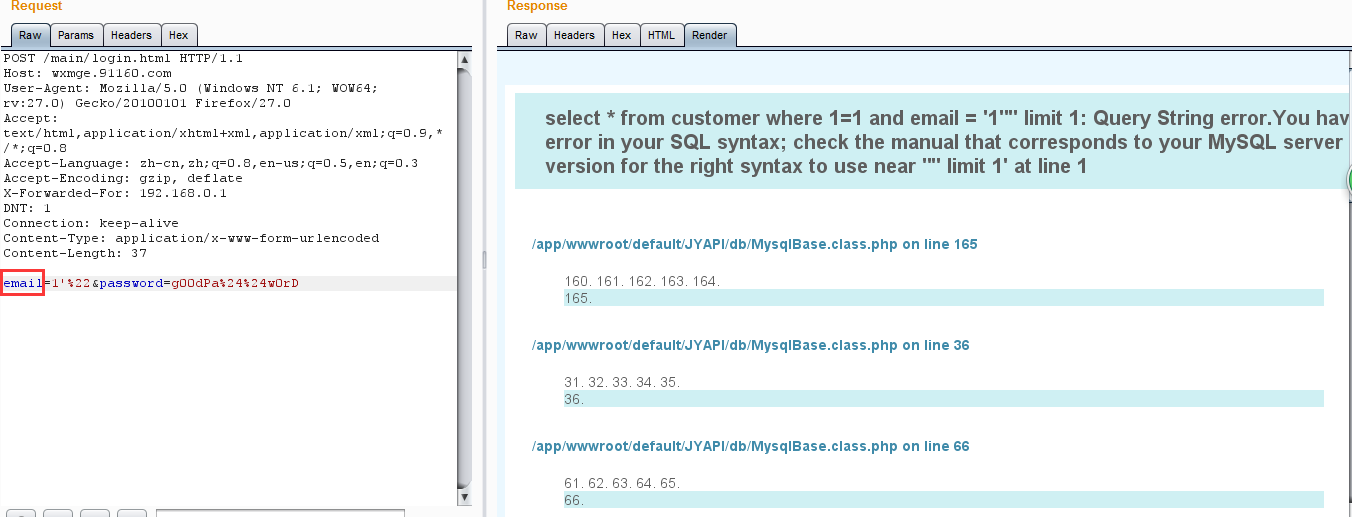Screen dimensions: 1352x517
Task: Select the Response Render tab
Action: (710, 35)
